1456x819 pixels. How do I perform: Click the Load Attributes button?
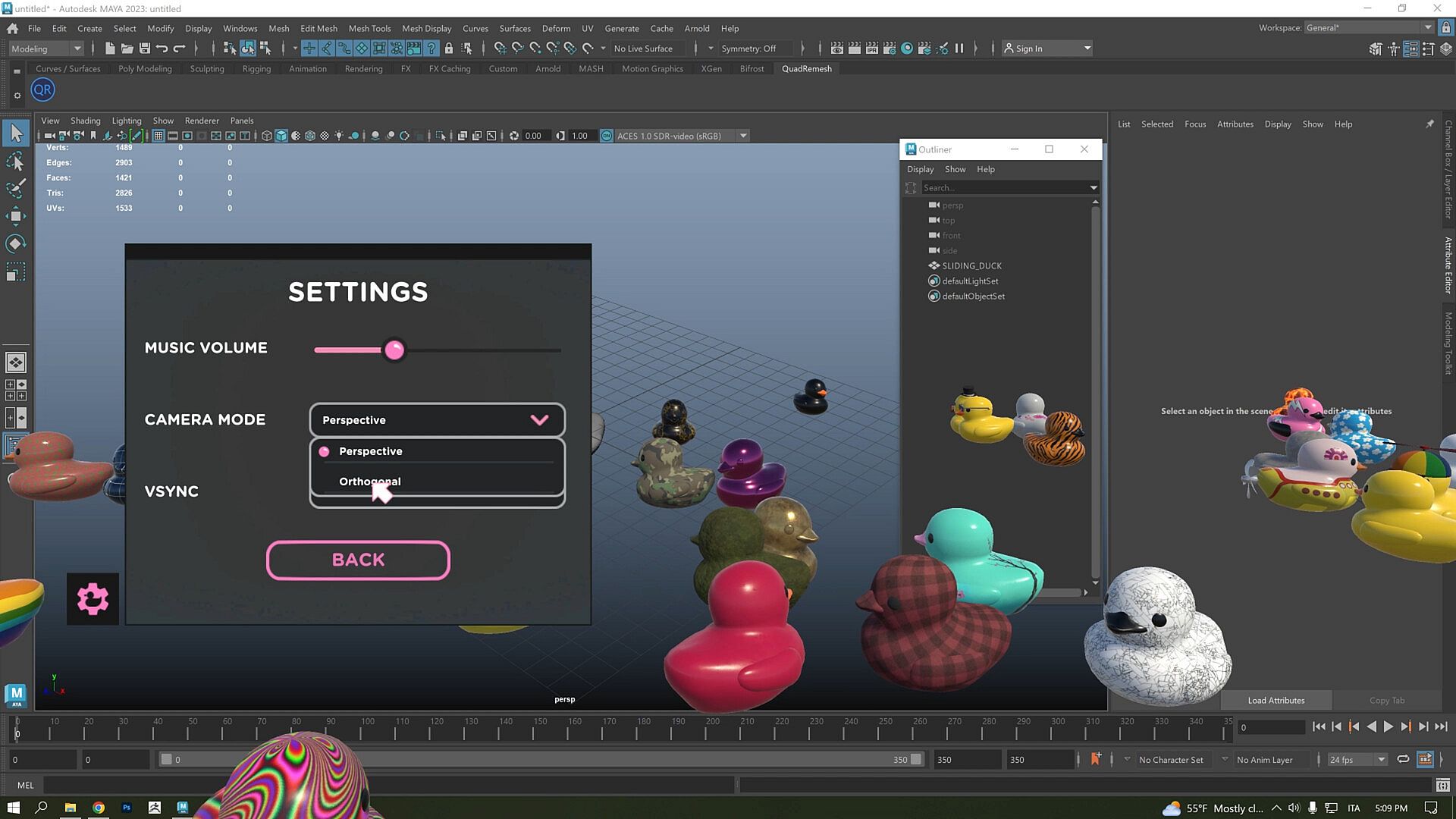point(1276,700)
